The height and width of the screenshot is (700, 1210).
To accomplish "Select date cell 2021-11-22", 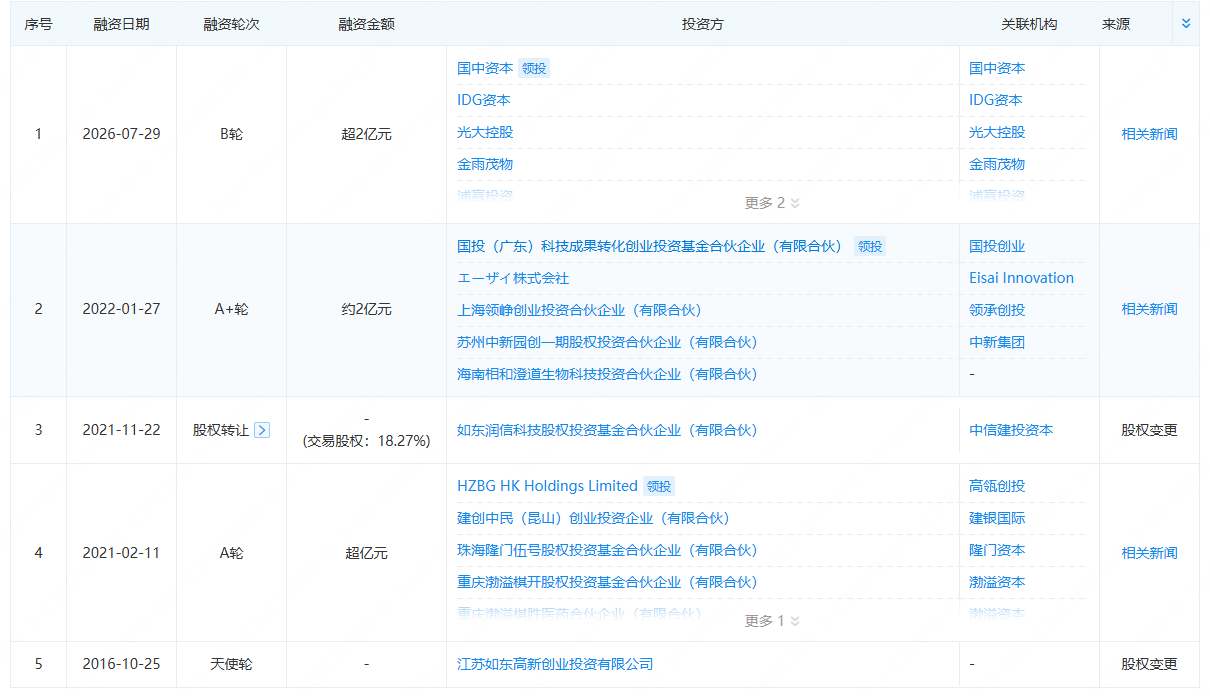I will coord(121,430).
